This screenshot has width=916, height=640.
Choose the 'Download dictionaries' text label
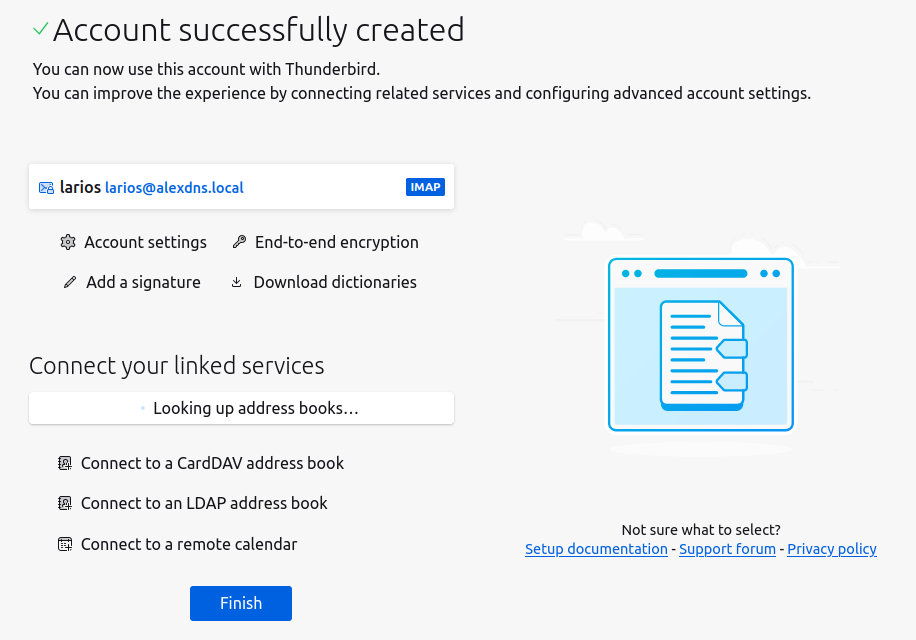335,283
